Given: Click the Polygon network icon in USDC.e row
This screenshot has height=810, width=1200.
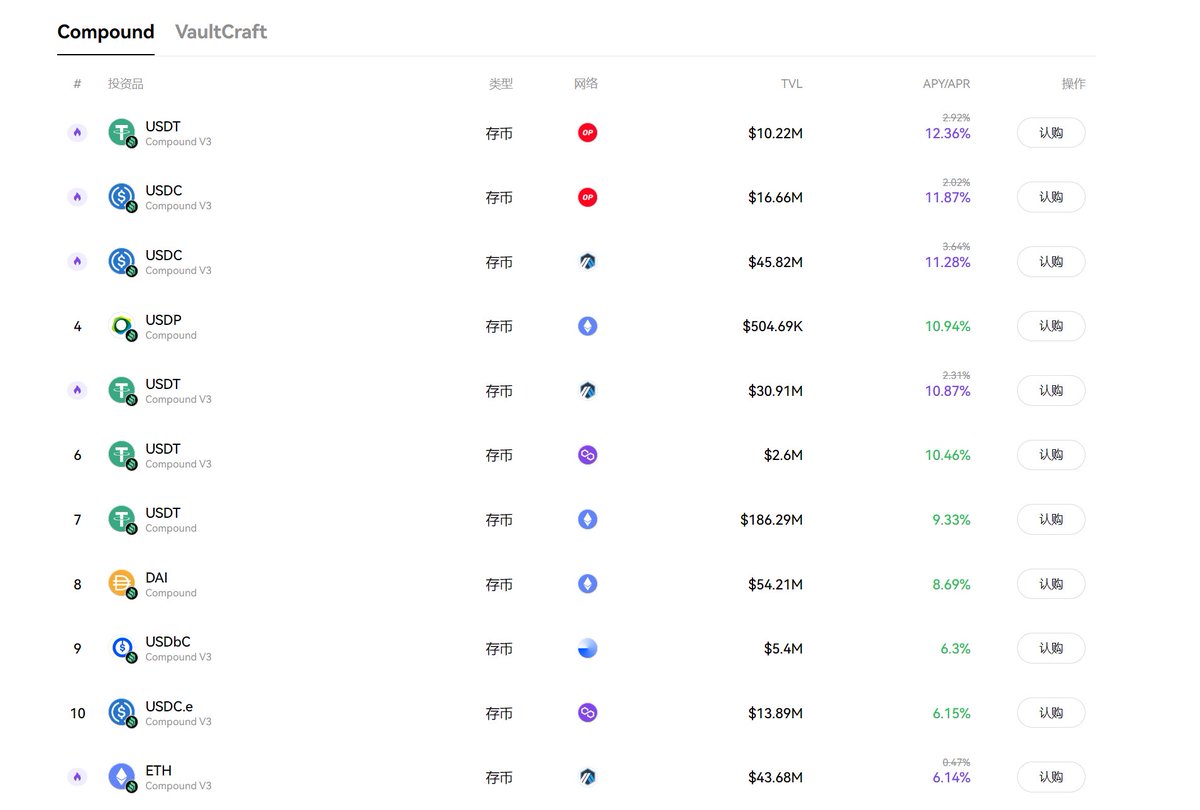Looking at the screenshot, I should 588,713.
